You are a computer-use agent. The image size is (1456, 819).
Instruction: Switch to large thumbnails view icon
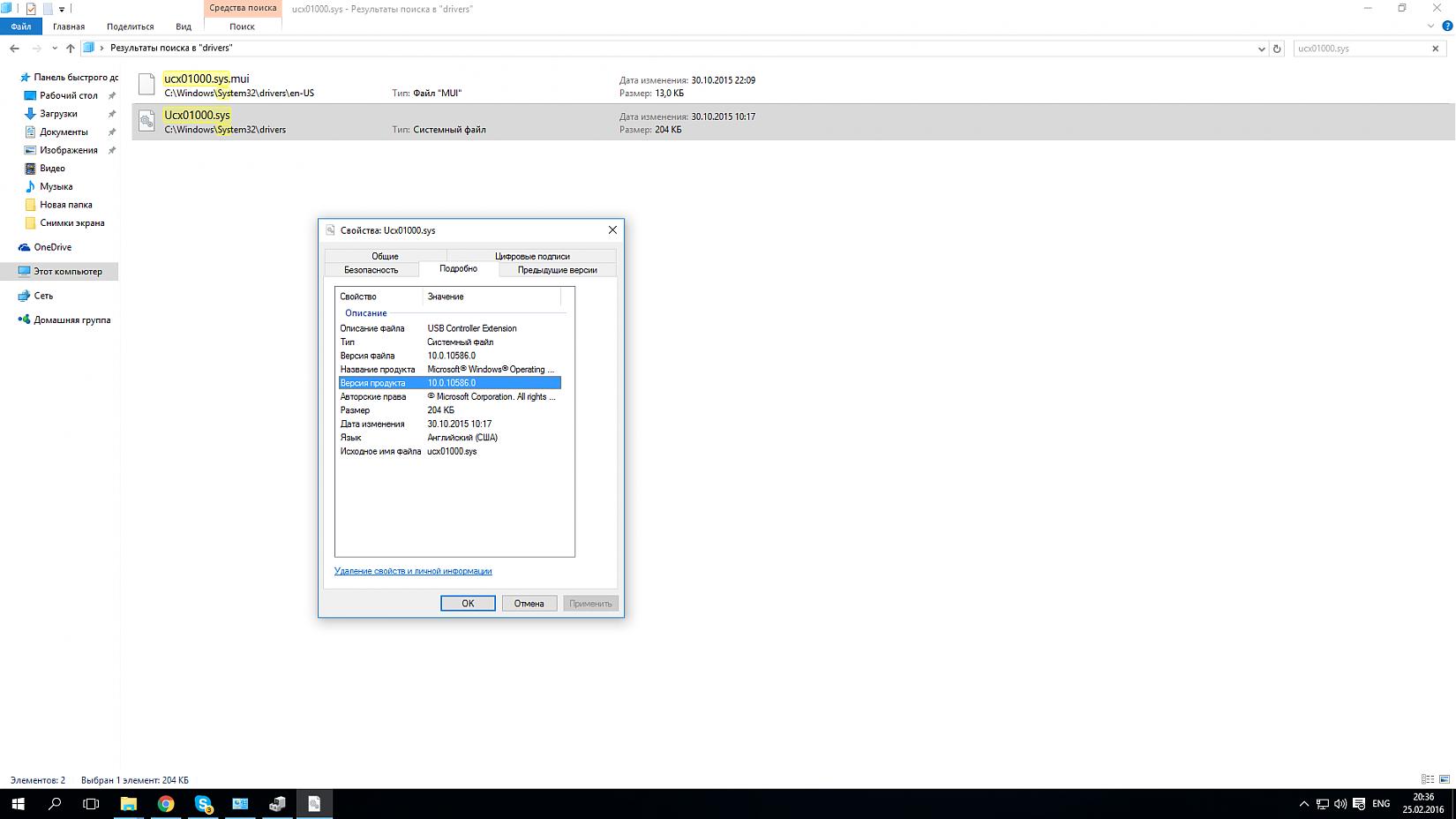point(1445,779)
